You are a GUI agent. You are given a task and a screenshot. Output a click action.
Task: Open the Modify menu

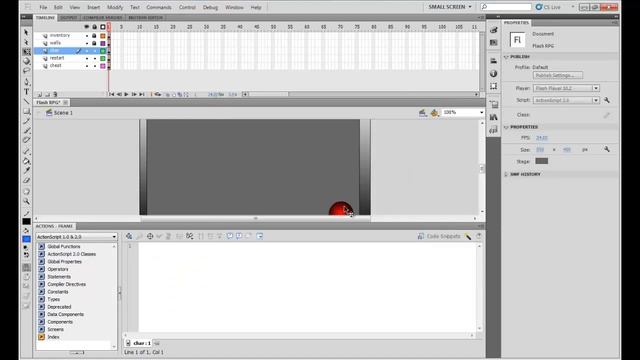115,7
